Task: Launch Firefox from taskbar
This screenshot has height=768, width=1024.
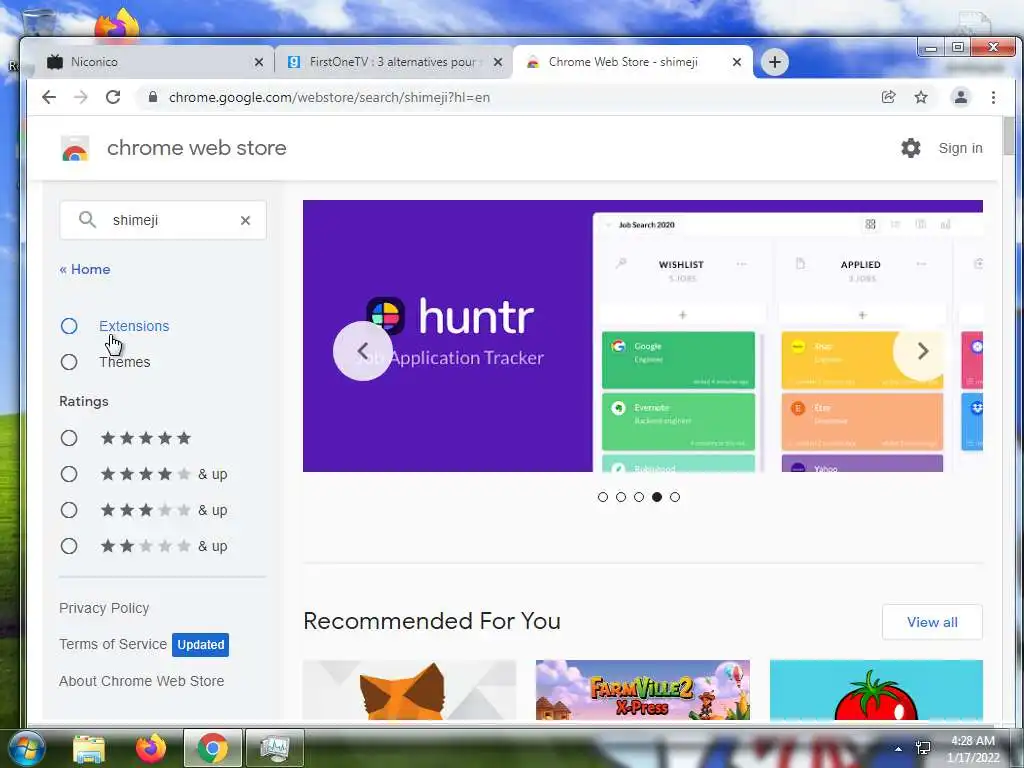Action: pos(151,749)
